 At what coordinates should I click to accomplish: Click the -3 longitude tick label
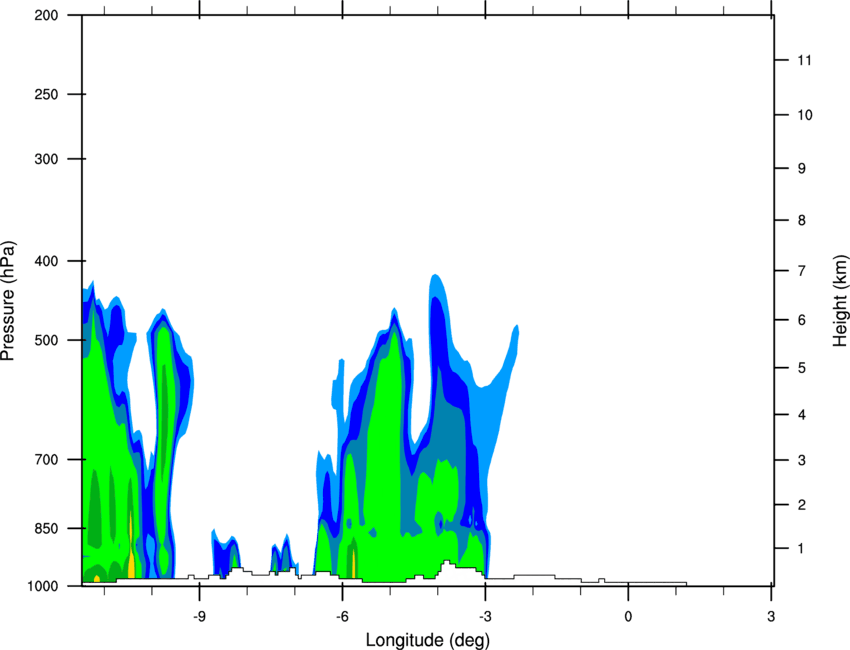pos(485,617)
